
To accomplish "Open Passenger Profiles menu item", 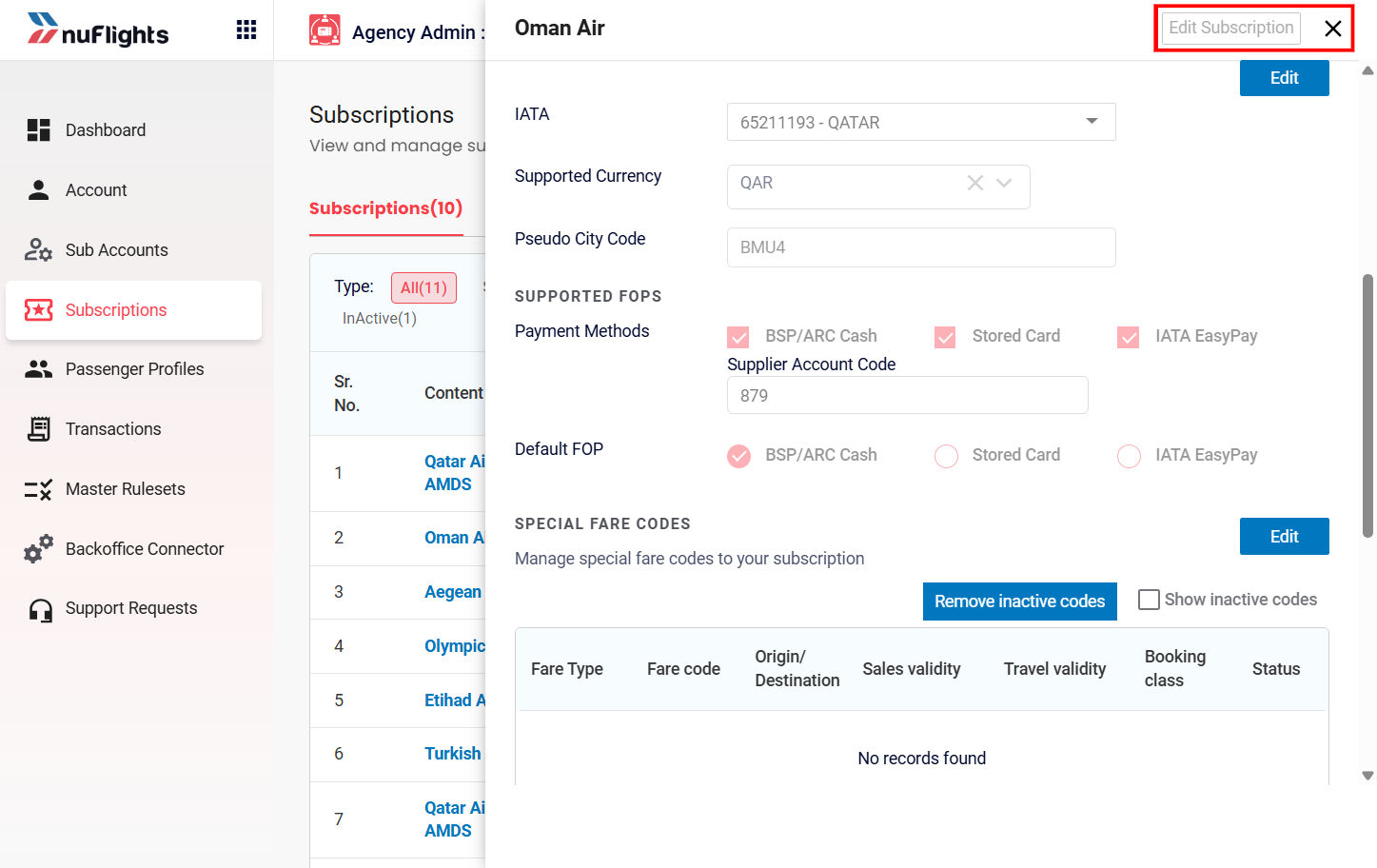I will click(133, 369).
